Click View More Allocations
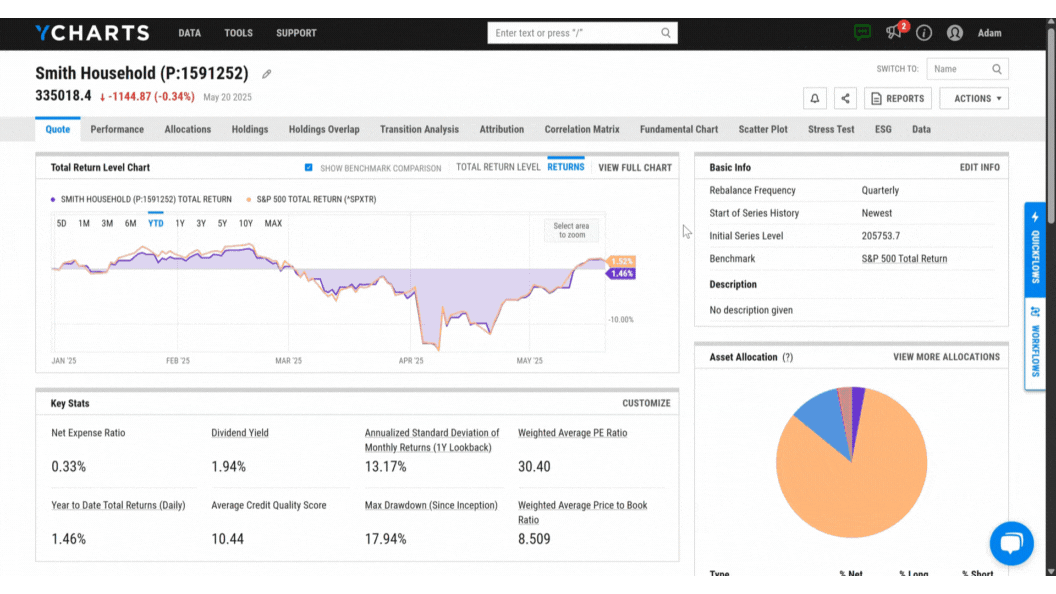Image resolution: width=1056 pixels, height=594 pixels. pyautogui.click(x=946, y=357)
